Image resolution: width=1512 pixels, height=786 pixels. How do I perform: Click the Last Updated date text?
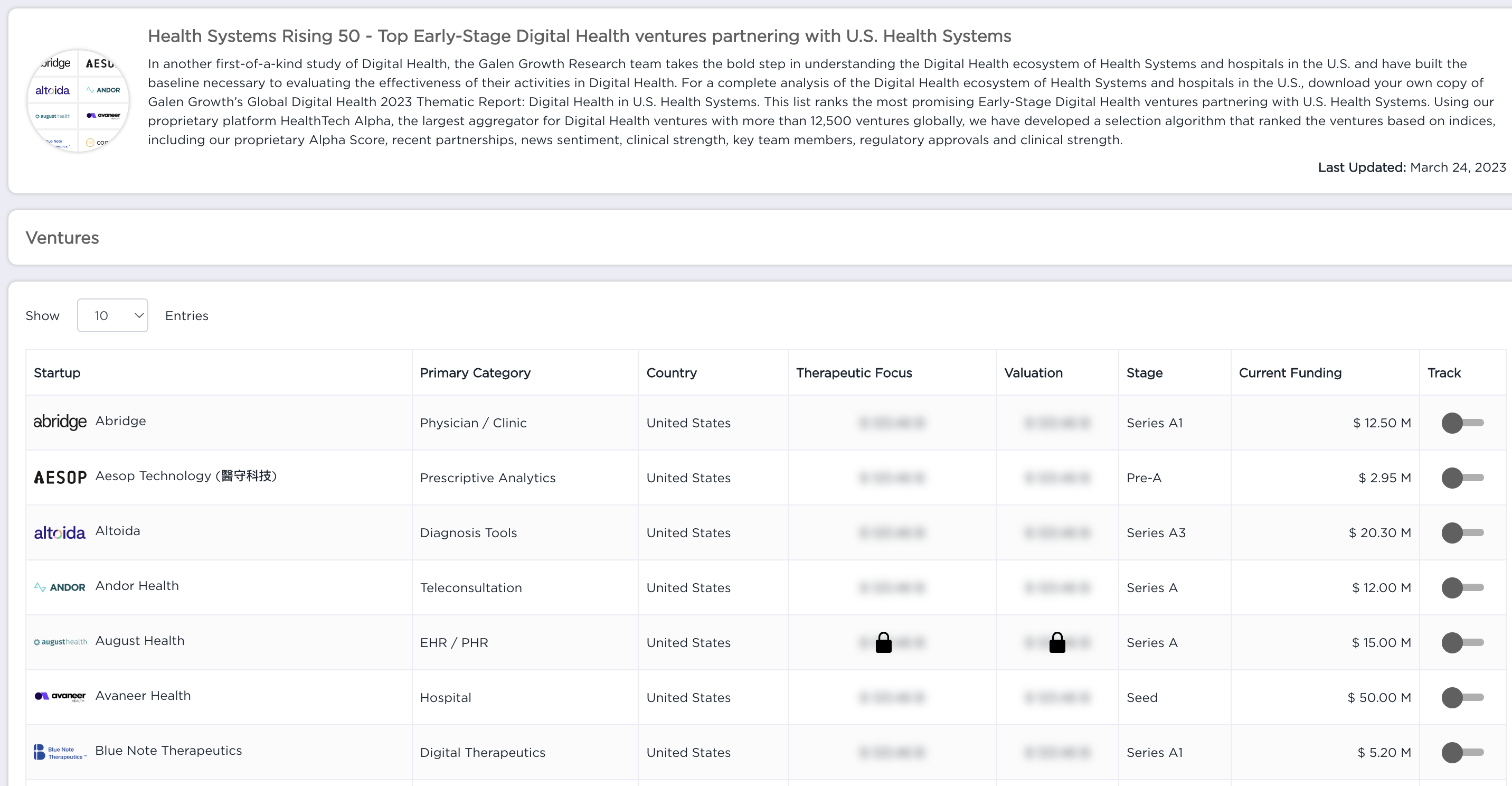(x=1412, y=167)
